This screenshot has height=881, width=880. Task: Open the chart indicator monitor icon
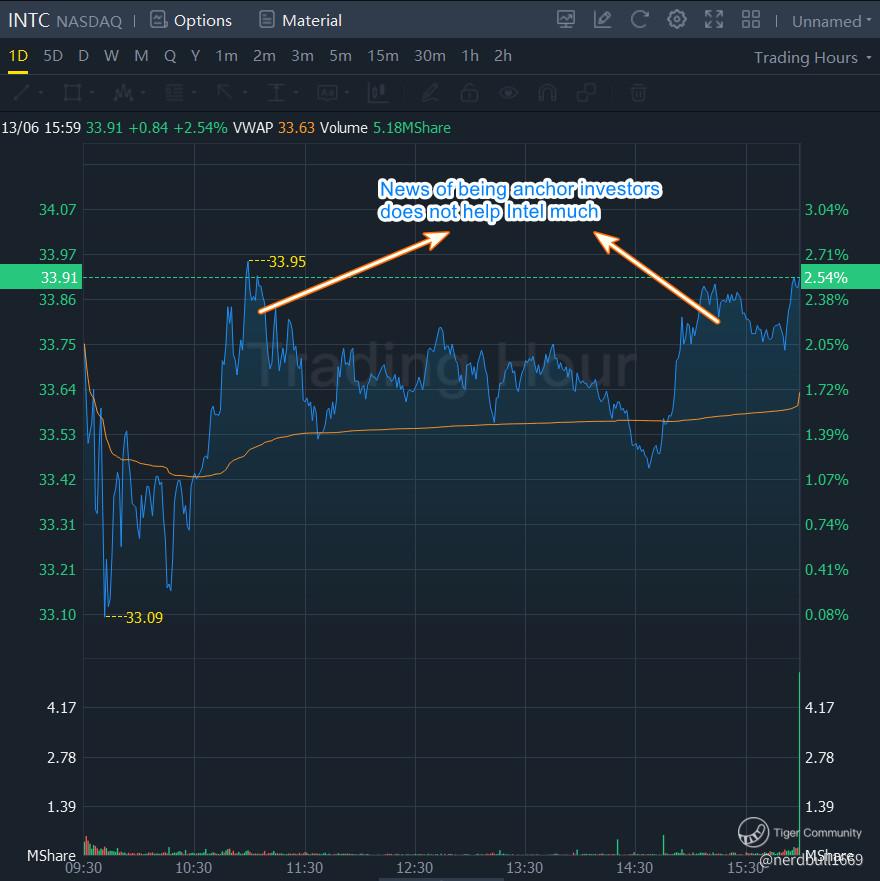point(566,20)
